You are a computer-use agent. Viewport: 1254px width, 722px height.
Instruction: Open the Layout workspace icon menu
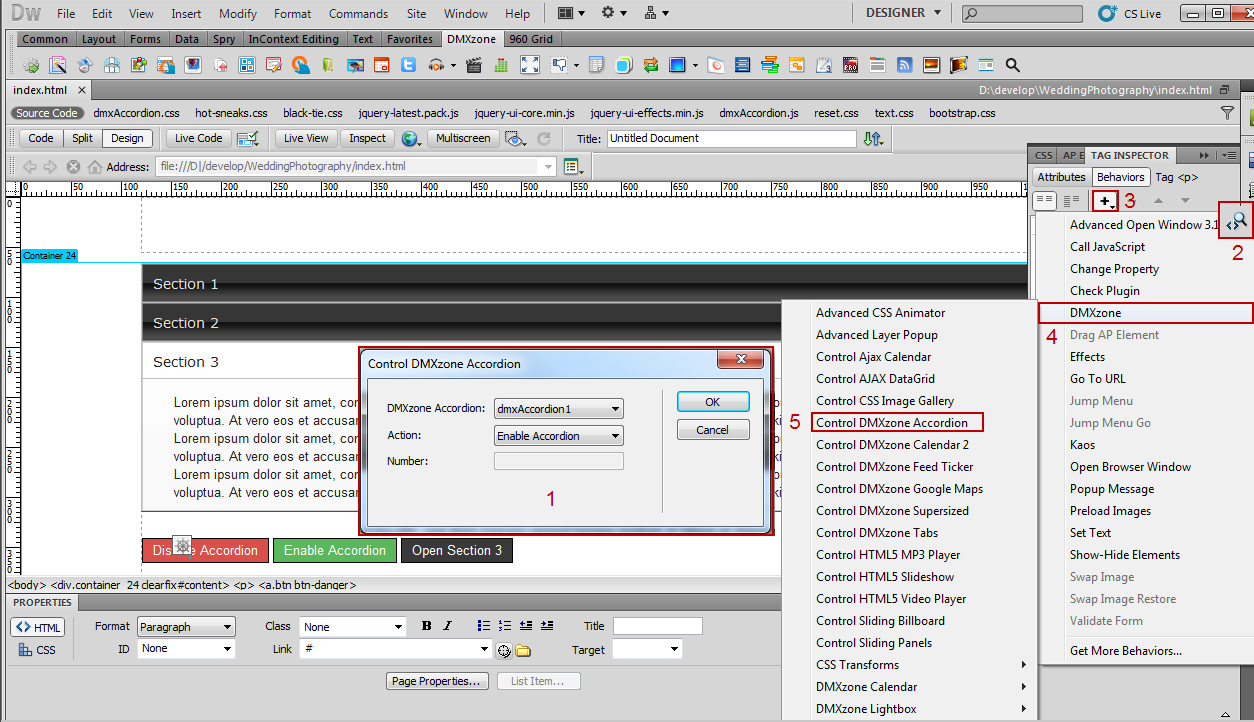(x=570, y=14)
